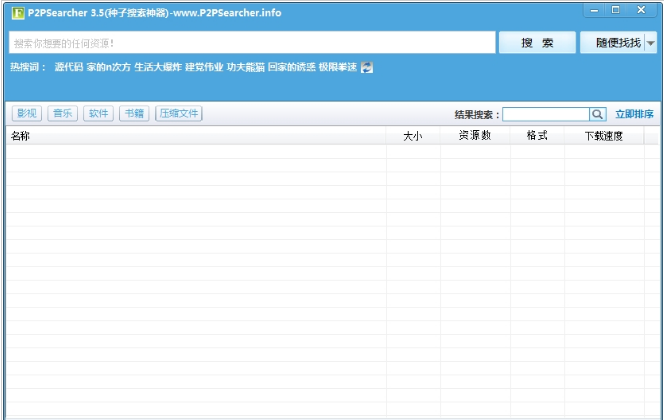Focus the 结果搜索 input field
This screenshot has width=664, height=420.
point(546,114)
